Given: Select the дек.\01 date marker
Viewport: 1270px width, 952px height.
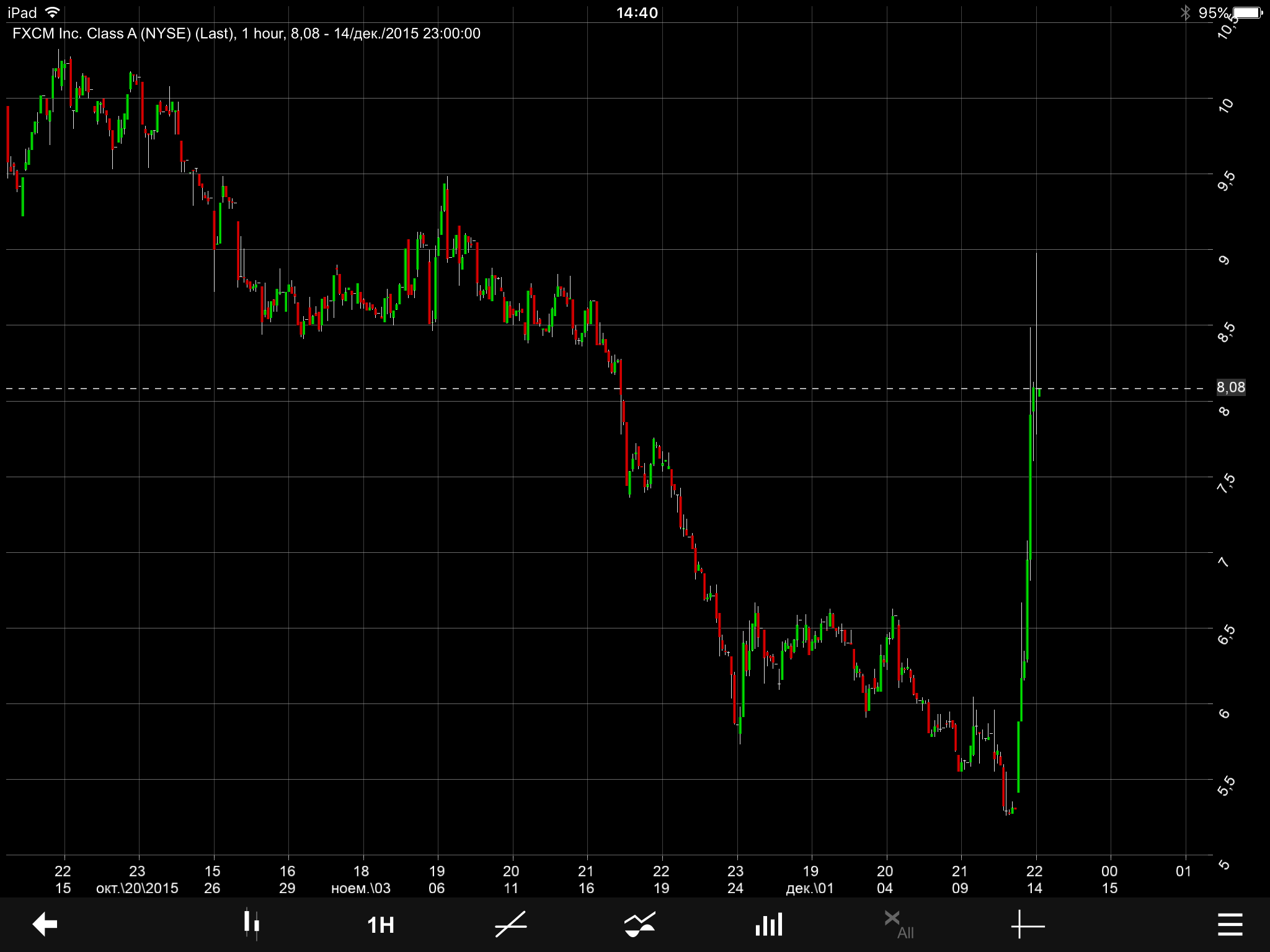Looking at the screenshot, I should tap(810, 888).
